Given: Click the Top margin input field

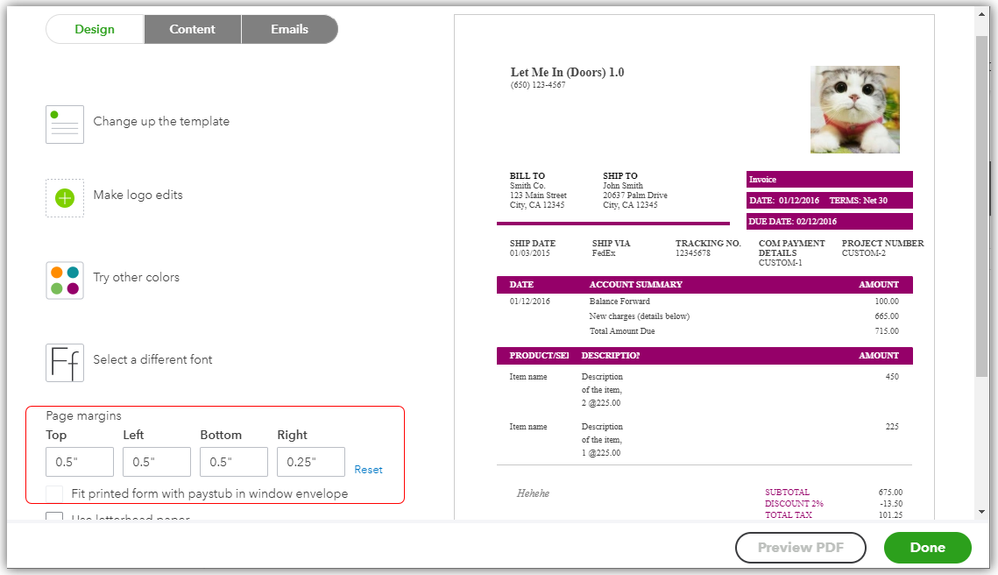Looking at the screenshot, I should point(80,462).
